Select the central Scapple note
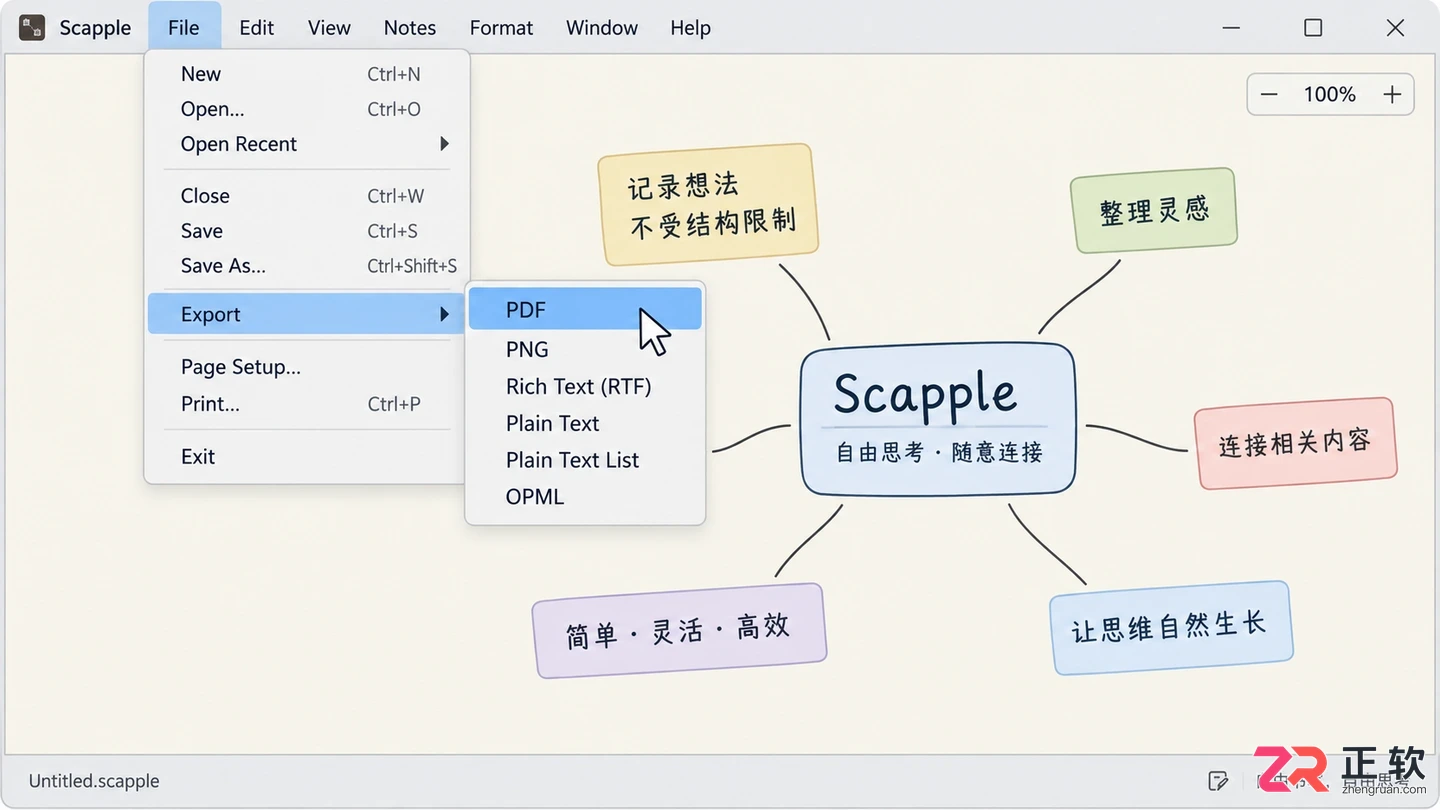The image size is (1440, 810). (938, 419)
